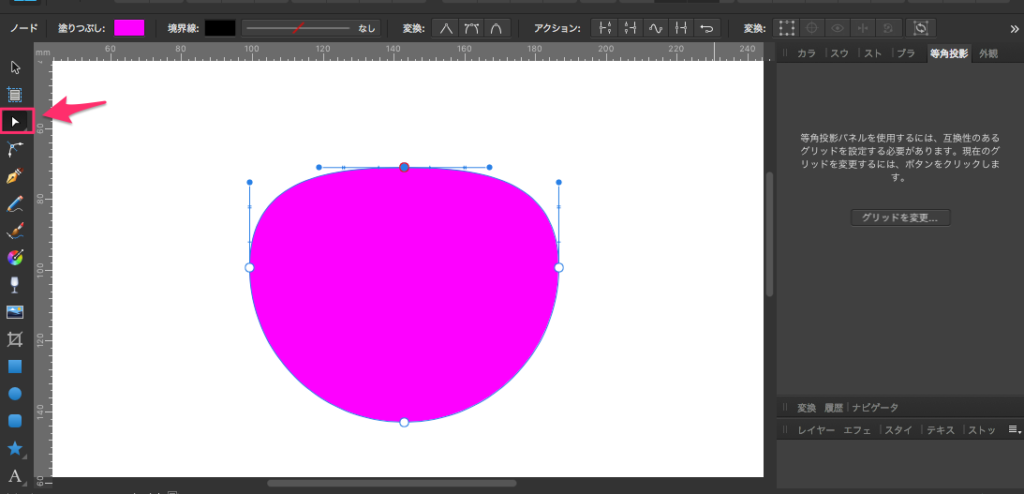Open the レイヤー panel tab
Viewport: 1024px width, 494px height.
coord(815,430)
